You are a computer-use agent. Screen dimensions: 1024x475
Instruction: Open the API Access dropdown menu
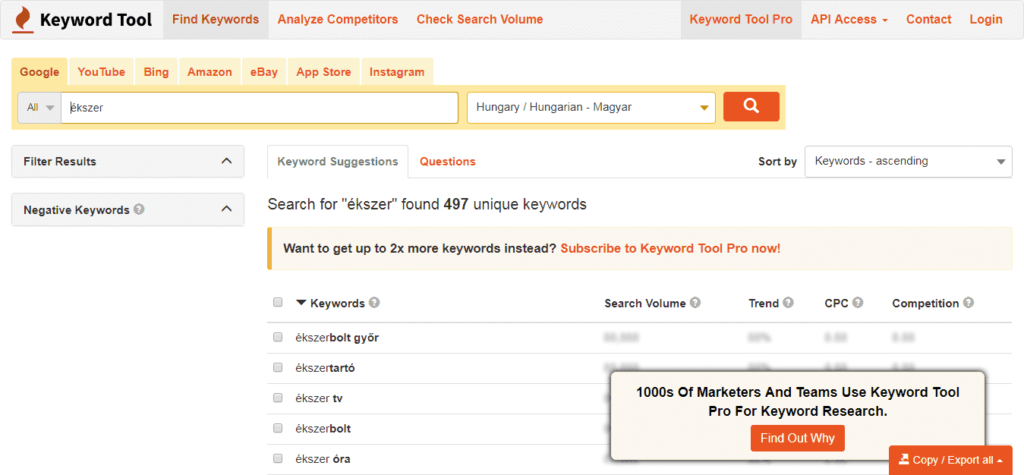[849, 20]
